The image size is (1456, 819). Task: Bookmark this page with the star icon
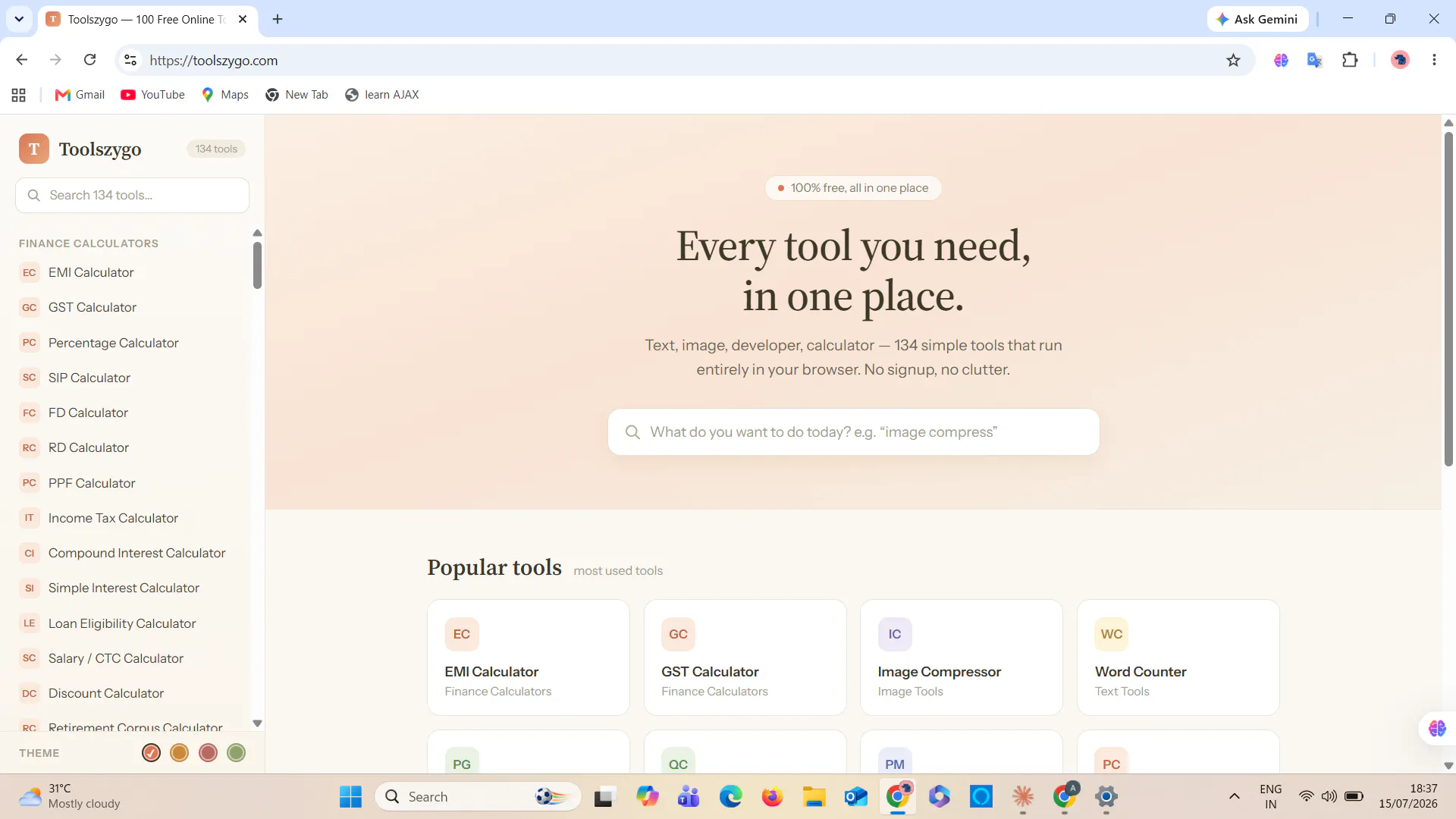1233,60
